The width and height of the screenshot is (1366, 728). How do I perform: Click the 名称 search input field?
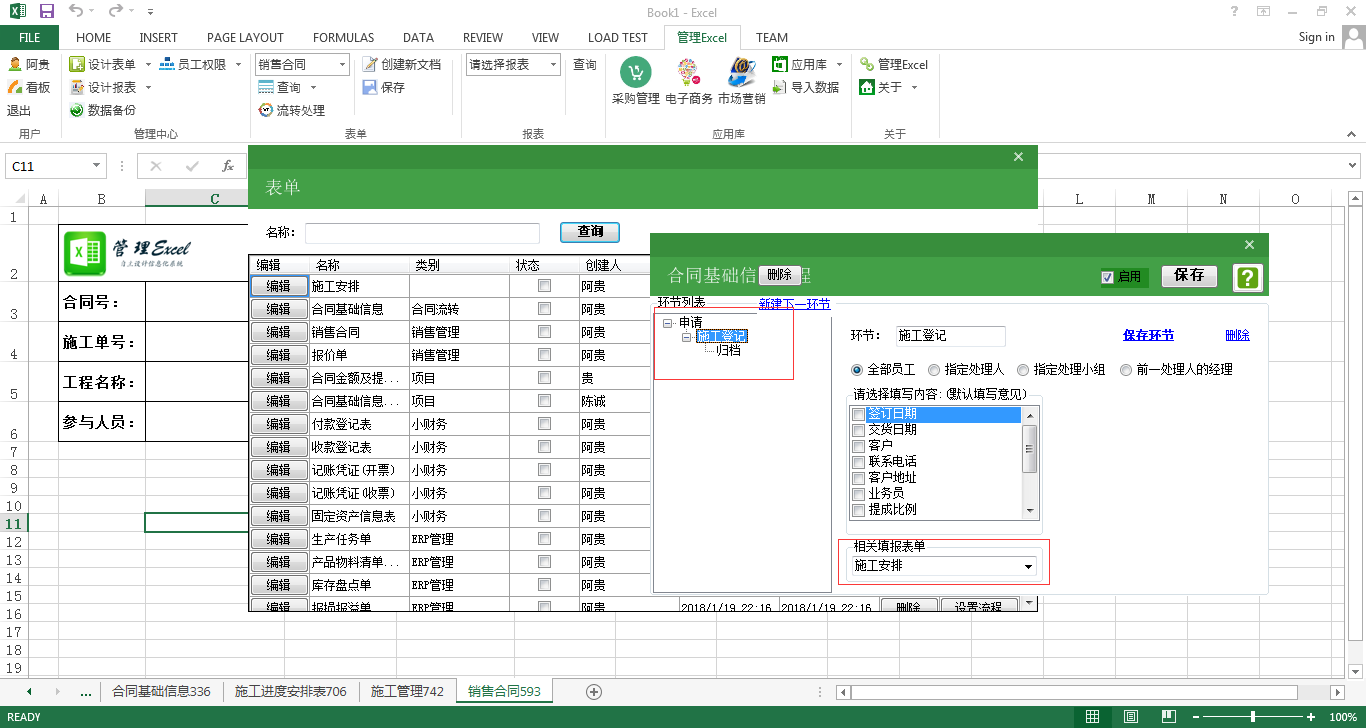click(x=422, y=233)
